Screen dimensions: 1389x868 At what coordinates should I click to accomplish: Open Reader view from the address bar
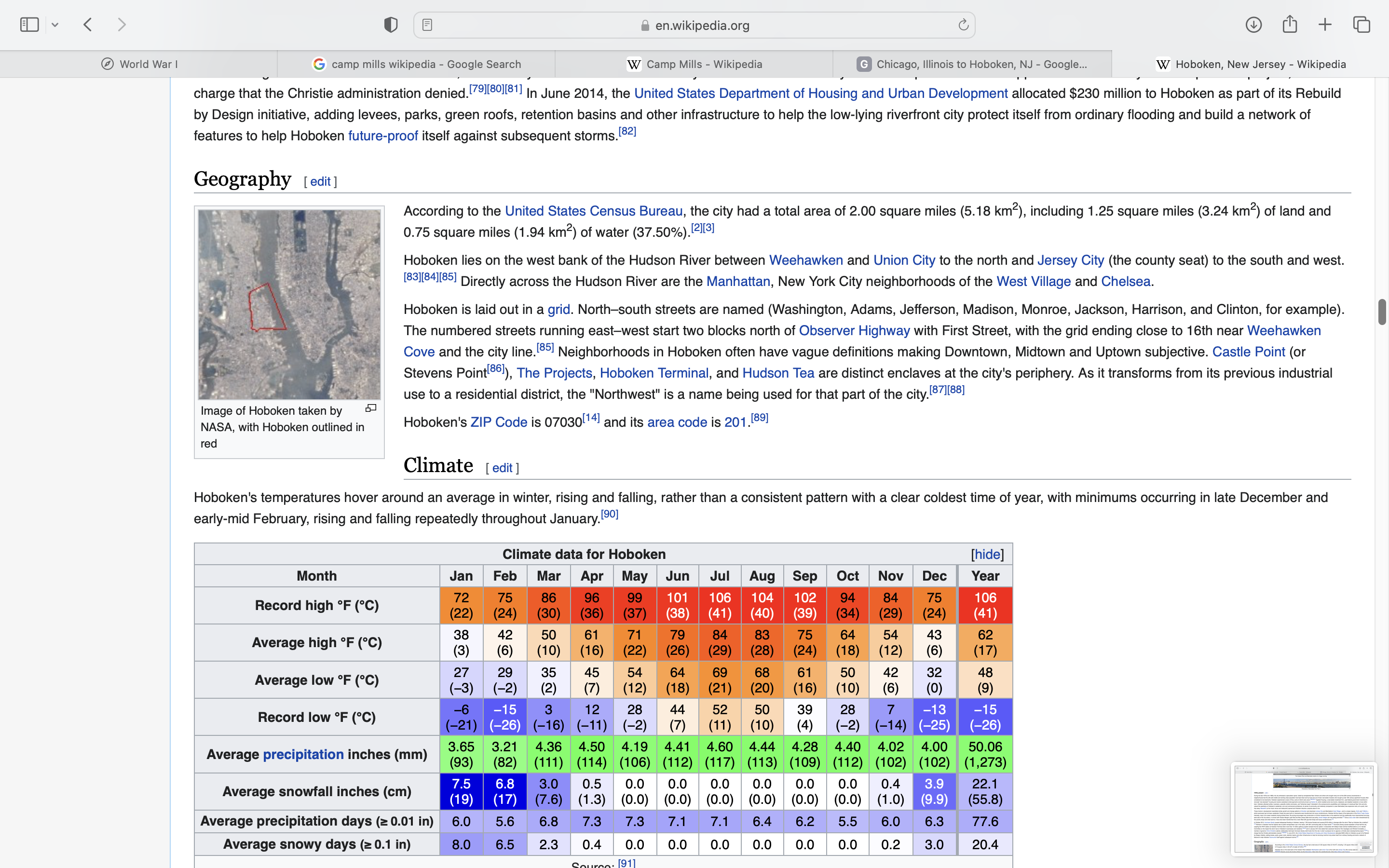[427, 25]
